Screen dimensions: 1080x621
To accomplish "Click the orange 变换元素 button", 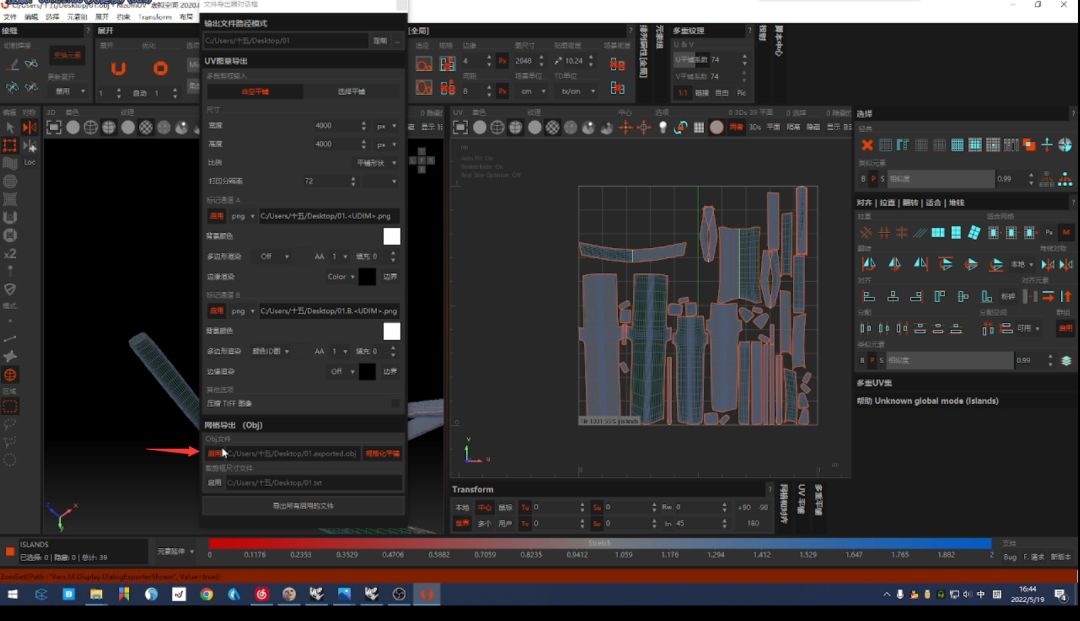I will click(67, 55).
